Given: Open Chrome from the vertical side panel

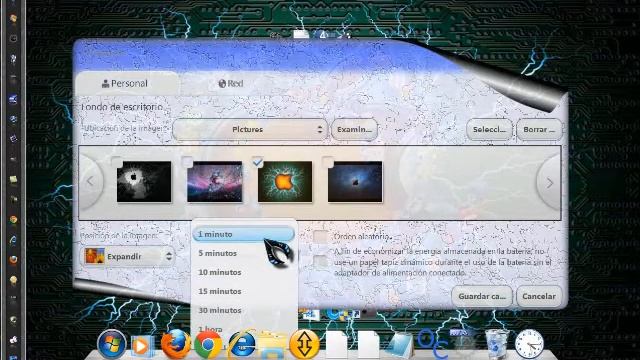Looking at the screenshot, I should [x=13, y=220].
